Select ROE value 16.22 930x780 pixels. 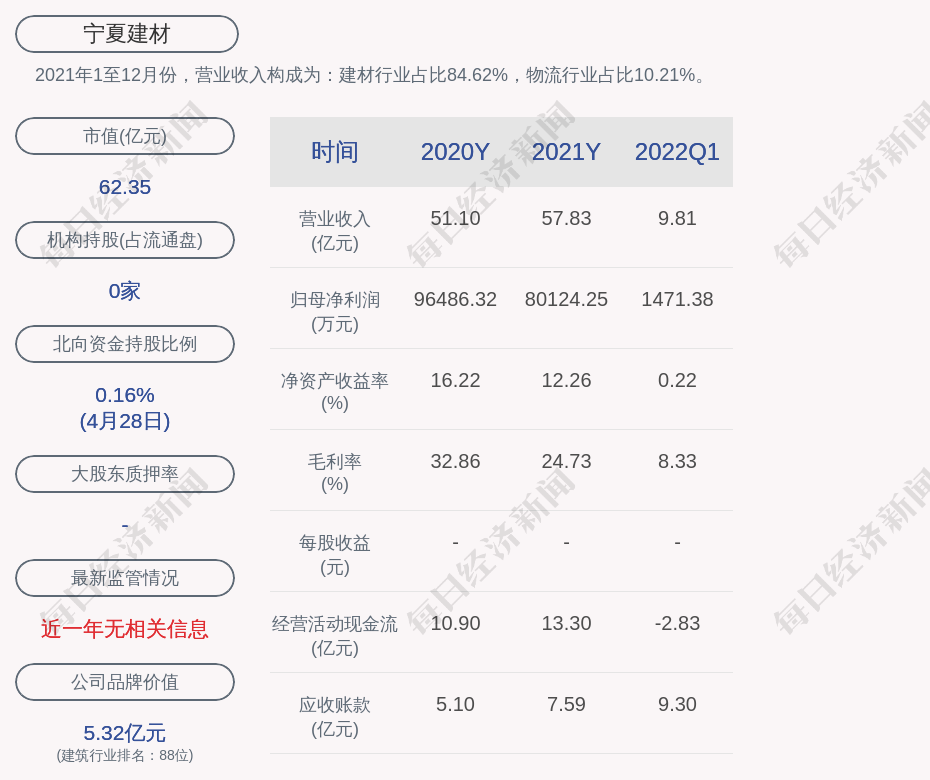click(455, 380)
